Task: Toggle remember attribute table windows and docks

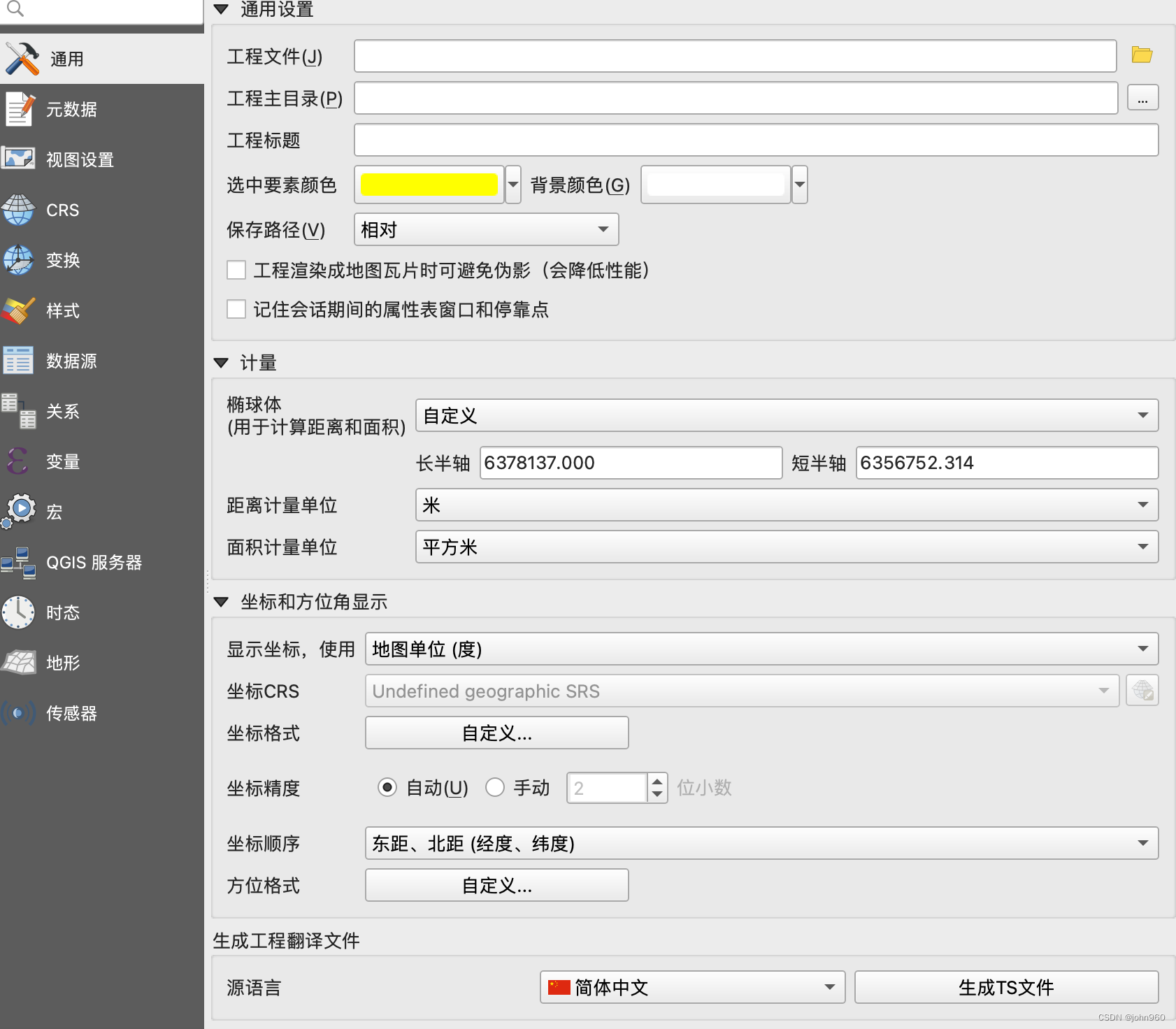Action: pyautogui.click(x=236, y=309)
